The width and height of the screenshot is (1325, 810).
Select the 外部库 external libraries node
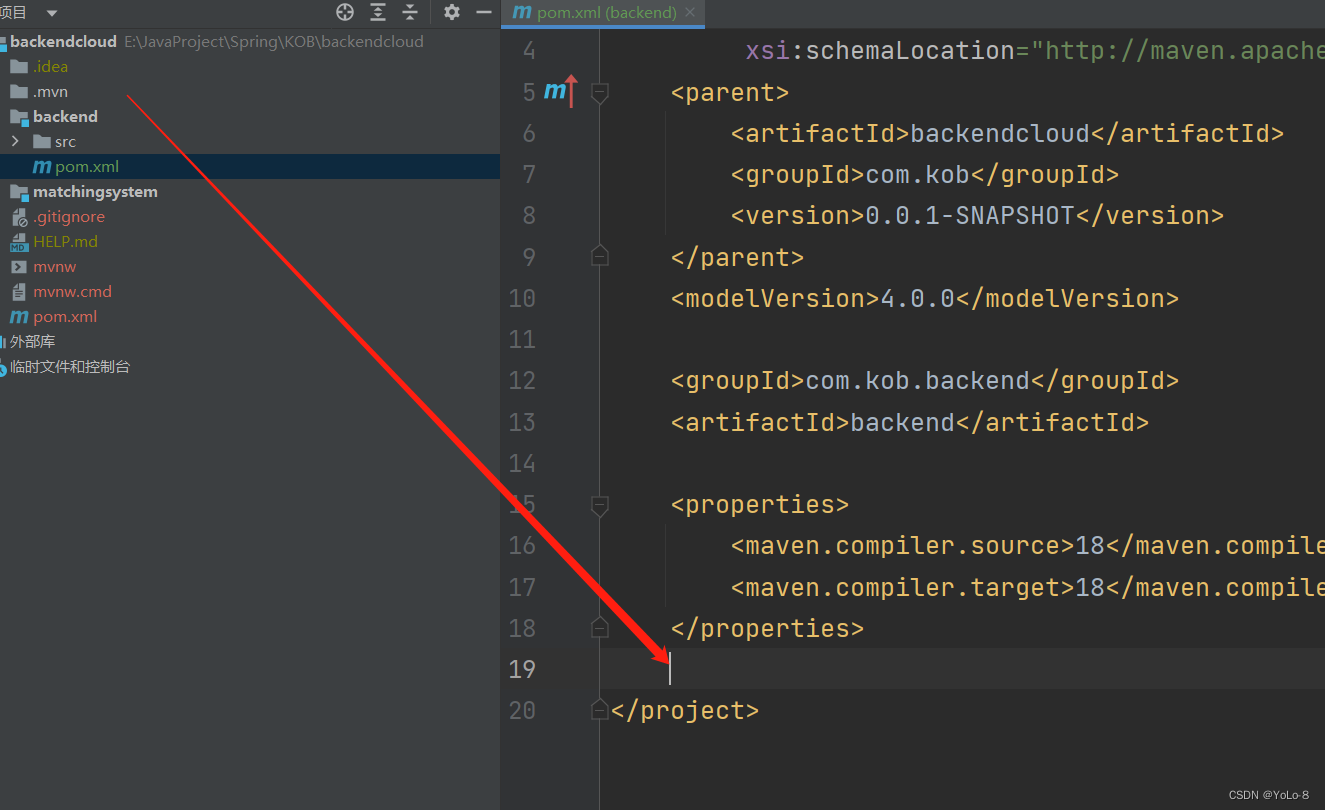click(x=32, y=342)
